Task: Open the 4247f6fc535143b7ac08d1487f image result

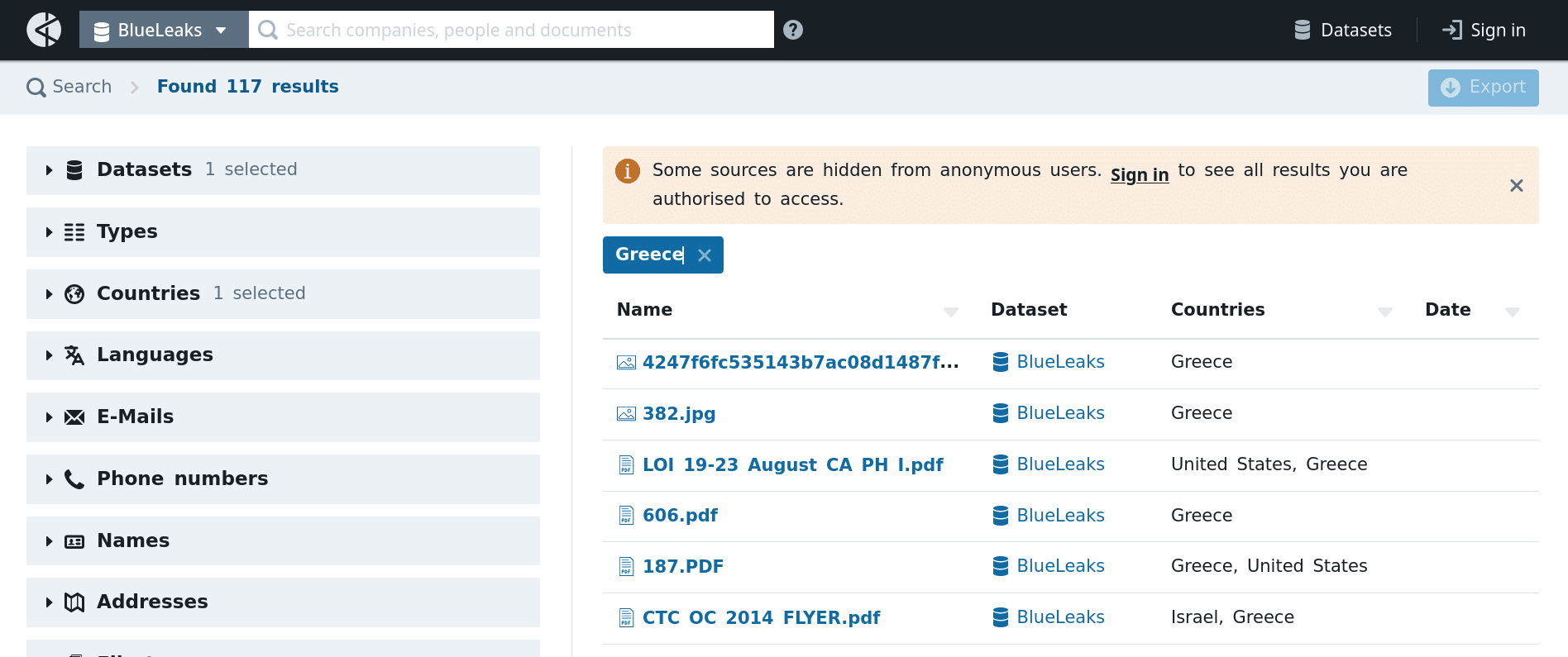Action: (801, 362)
